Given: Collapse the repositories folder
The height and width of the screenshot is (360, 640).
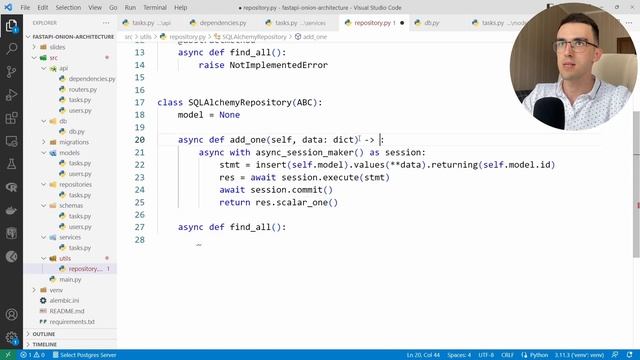Looking at the screenshot, I should [x=75, y=184].
